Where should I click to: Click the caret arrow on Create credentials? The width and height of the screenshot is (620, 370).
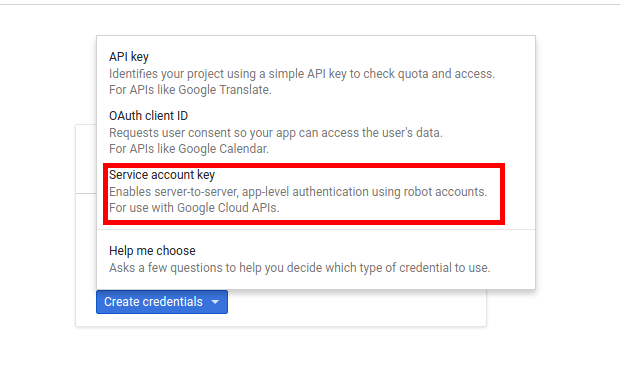[x=215, y=302]
